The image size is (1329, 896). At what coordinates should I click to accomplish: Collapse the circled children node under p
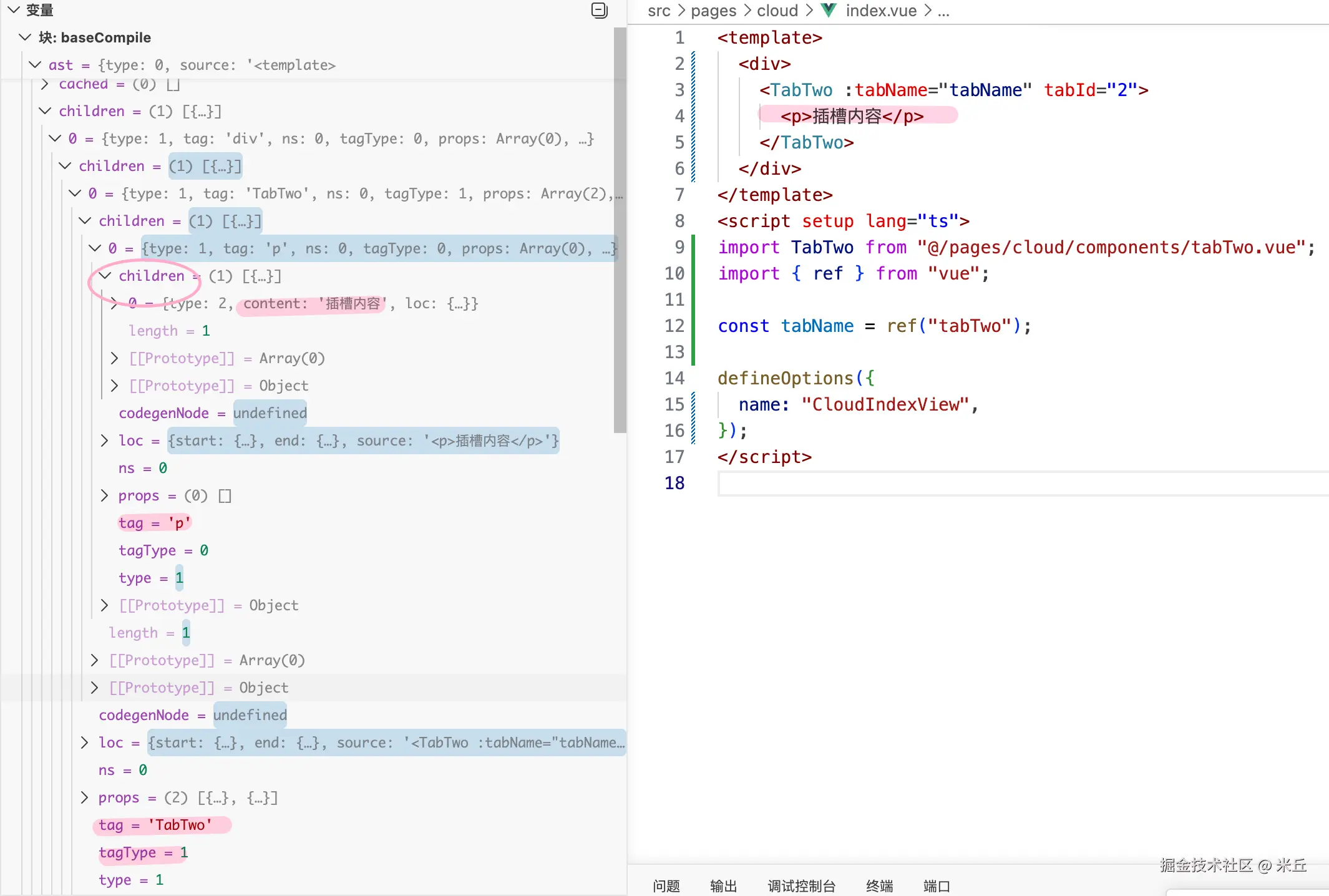tap(105, 276)
